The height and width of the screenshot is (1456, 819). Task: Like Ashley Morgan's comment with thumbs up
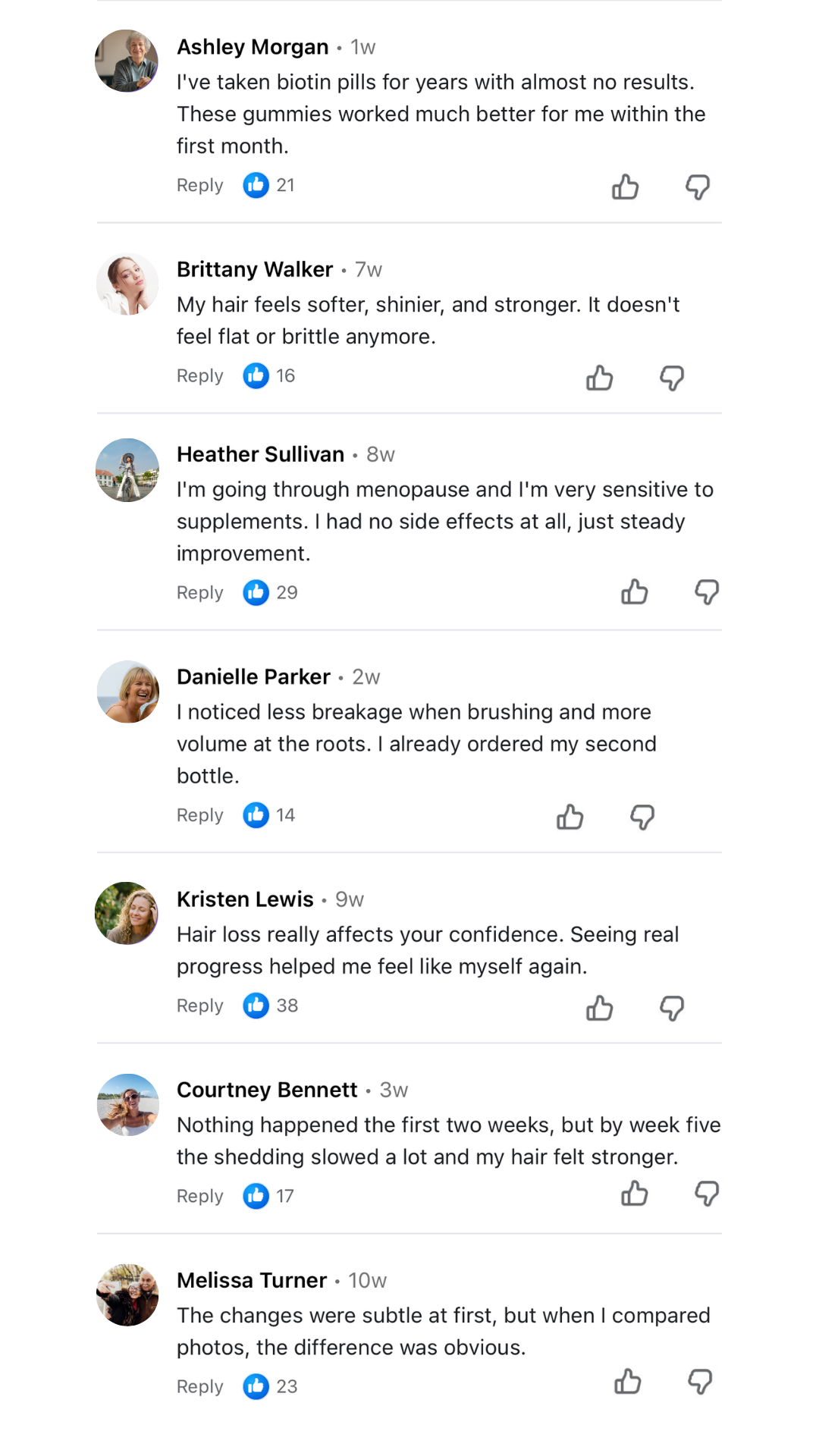point(626,187)
